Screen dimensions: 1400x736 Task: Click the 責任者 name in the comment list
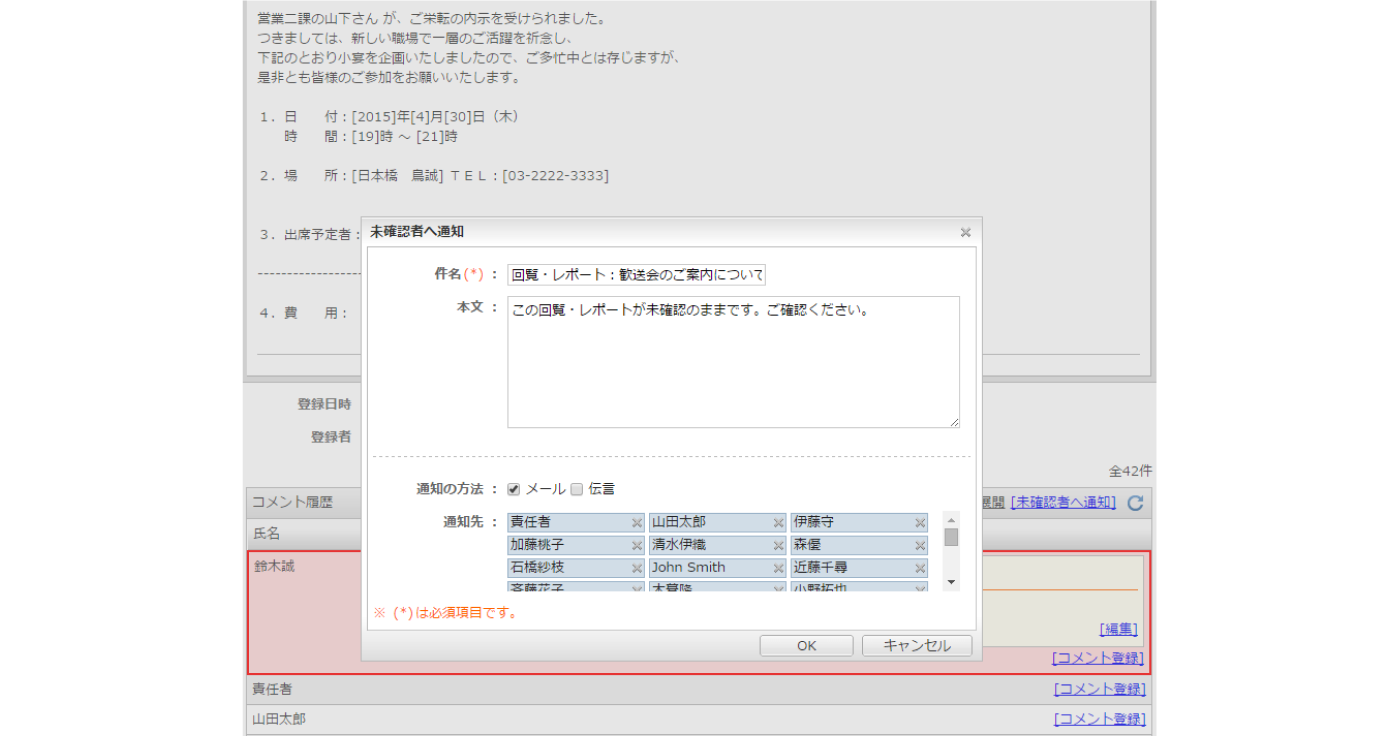(x=272, y=689)
